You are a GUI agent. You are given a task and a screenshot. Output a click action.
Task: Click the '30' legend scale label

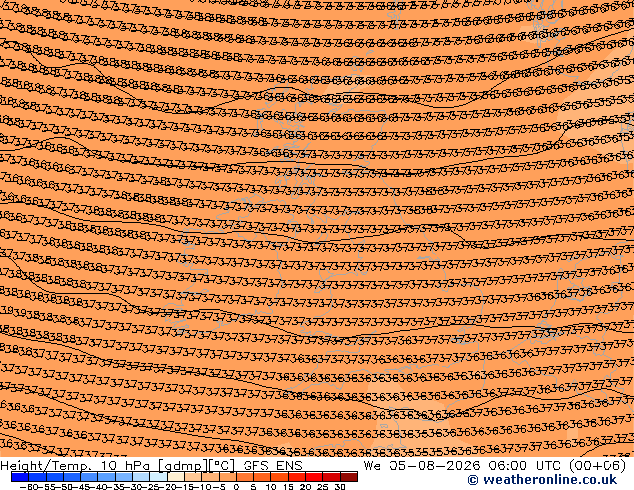(x=340, y=487)
